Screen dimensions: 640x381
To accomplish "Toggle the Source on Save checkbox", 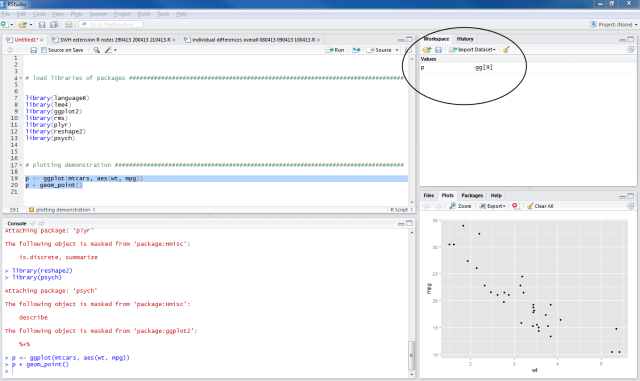I will pyautogui.click(x=44, y=50).
